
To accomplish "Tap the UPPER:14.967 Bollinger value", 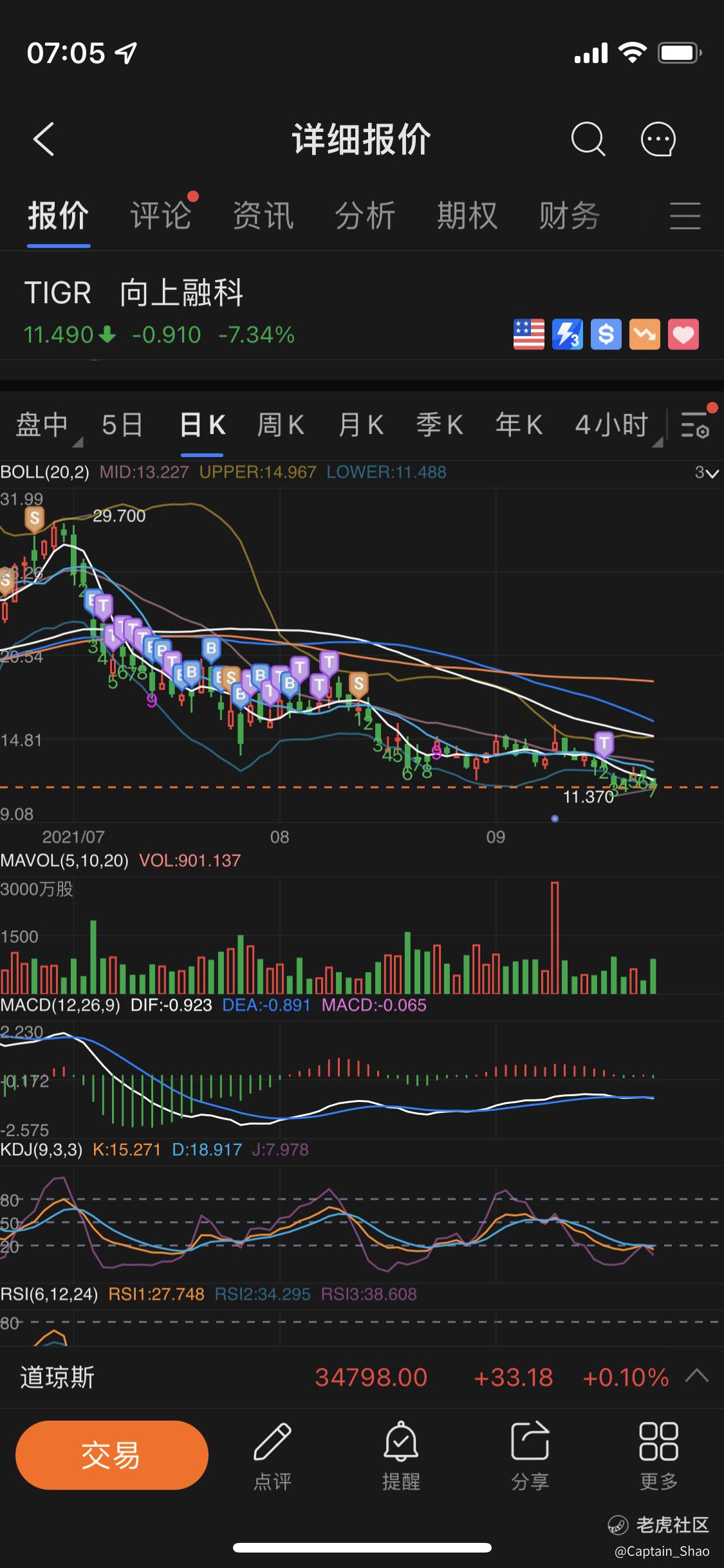I will [257, 472].
